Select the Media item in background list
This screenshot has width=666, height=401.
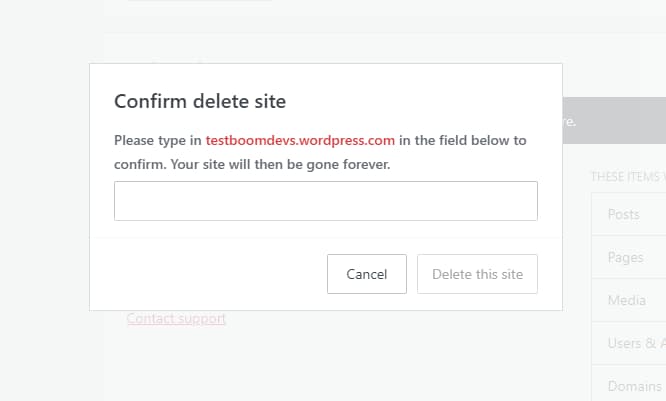pyautogui.click(x=629, y=300)
